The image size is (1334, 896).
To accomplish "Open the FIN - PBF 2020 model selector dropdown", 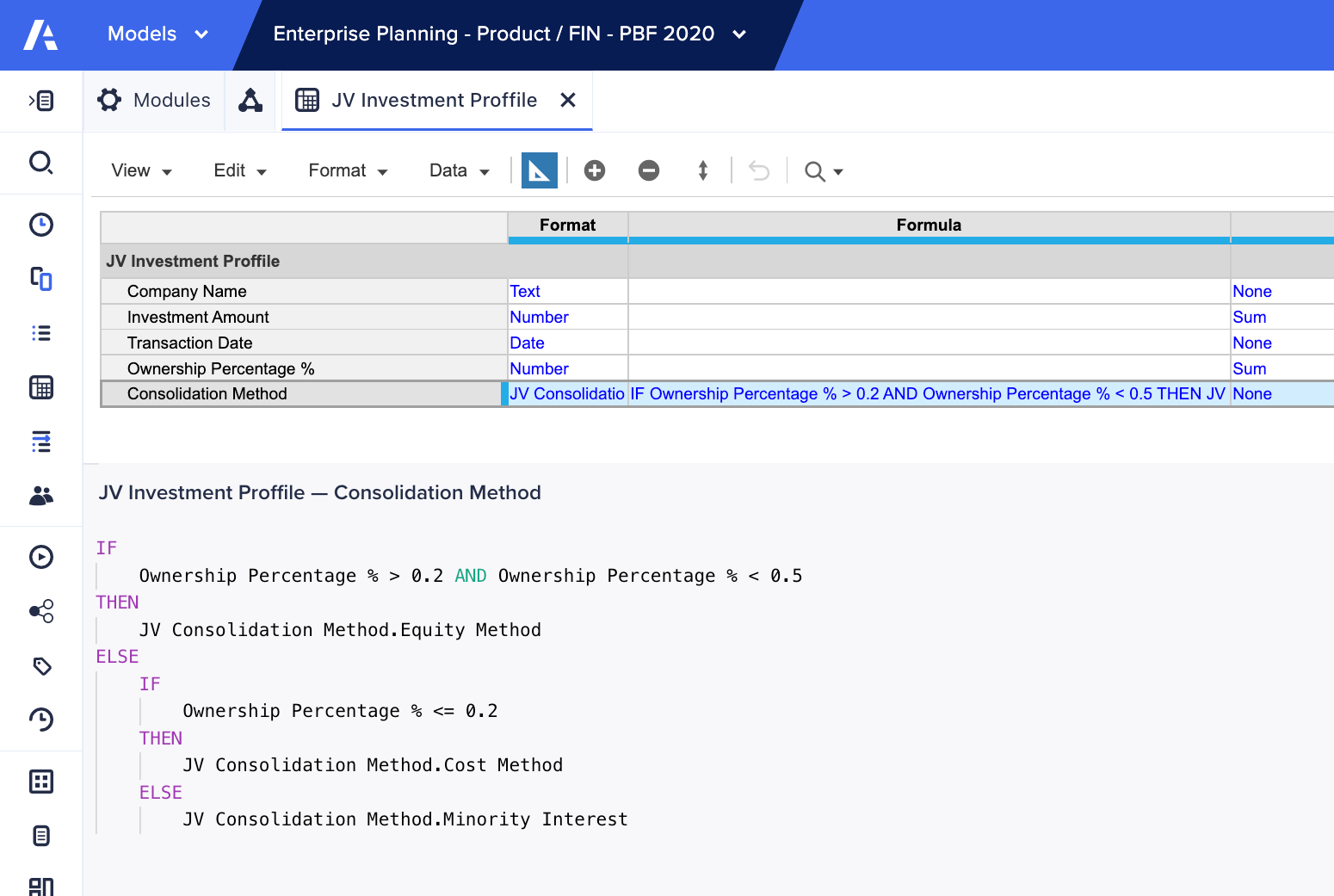I will pyautogui.click(x=738, y=34).
